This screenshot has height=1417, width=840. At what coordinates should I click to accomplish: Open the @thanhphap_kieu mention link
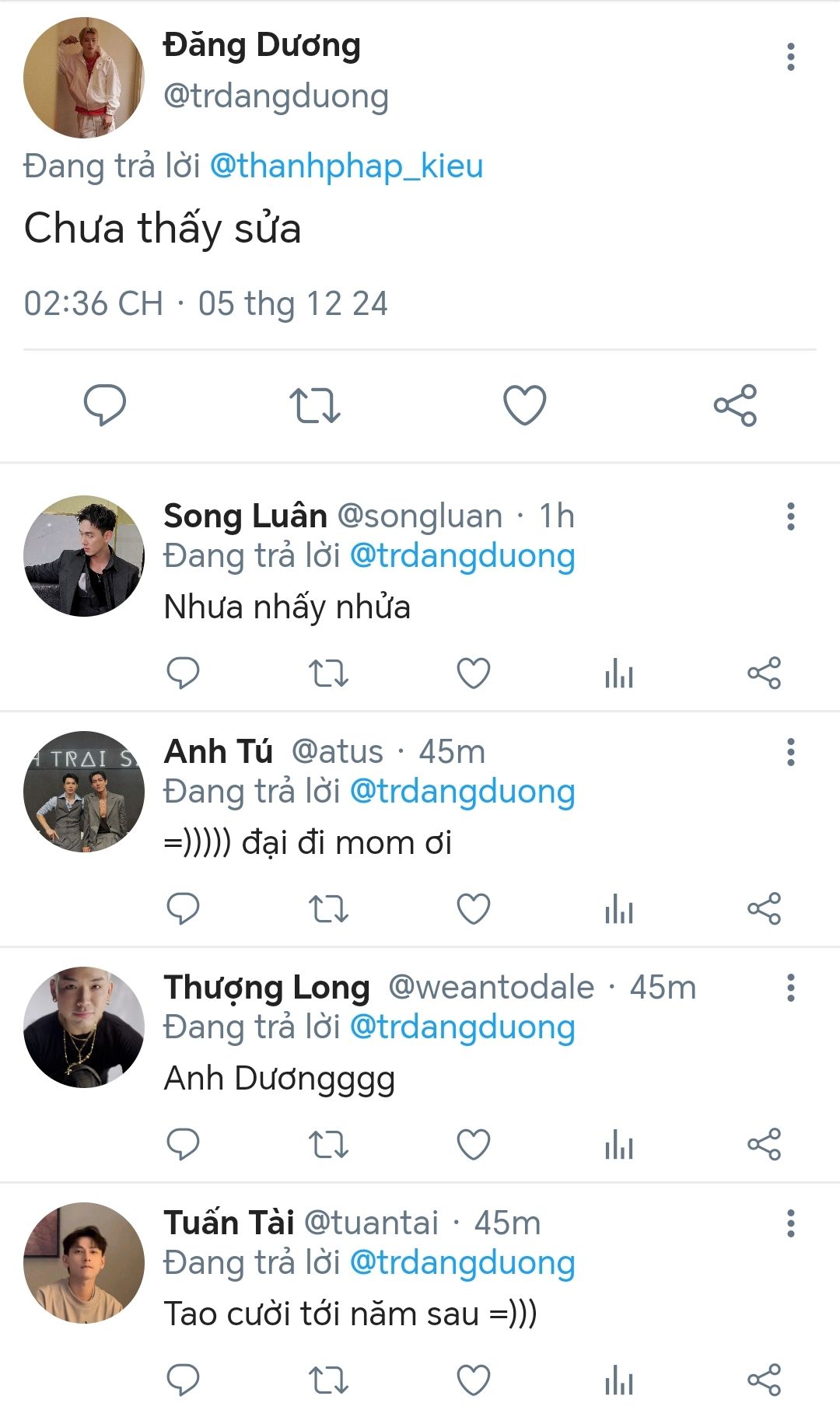click(x=347, y=166)
